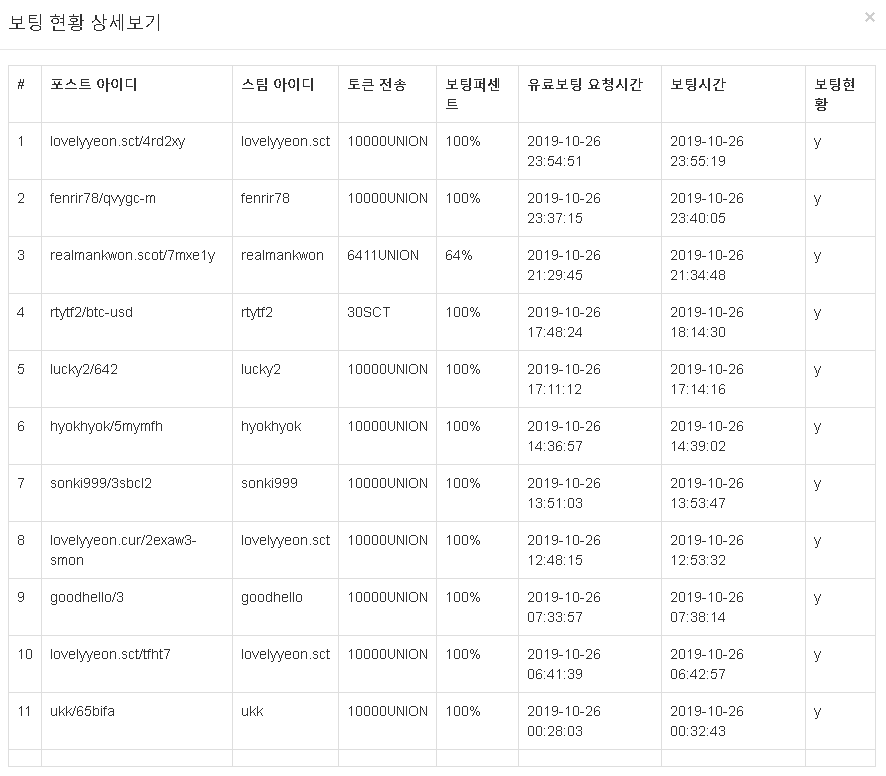The height and width of the screenshot is (776, 886).
Task: Click voting time 2019-10-26 21:34:48
Action: (707, 266)
